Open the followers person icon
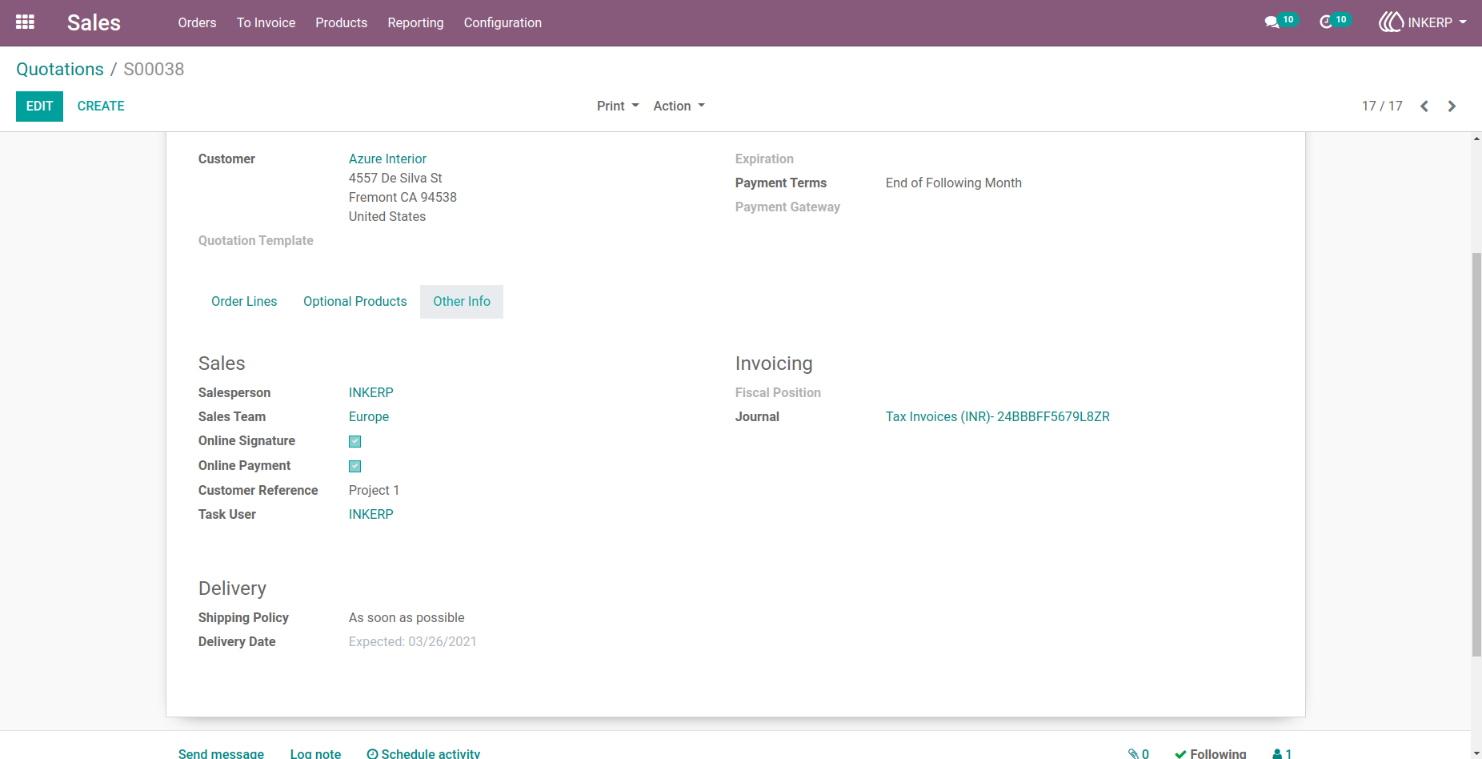The image size is (1482, 759). [x=1277, y=754]
